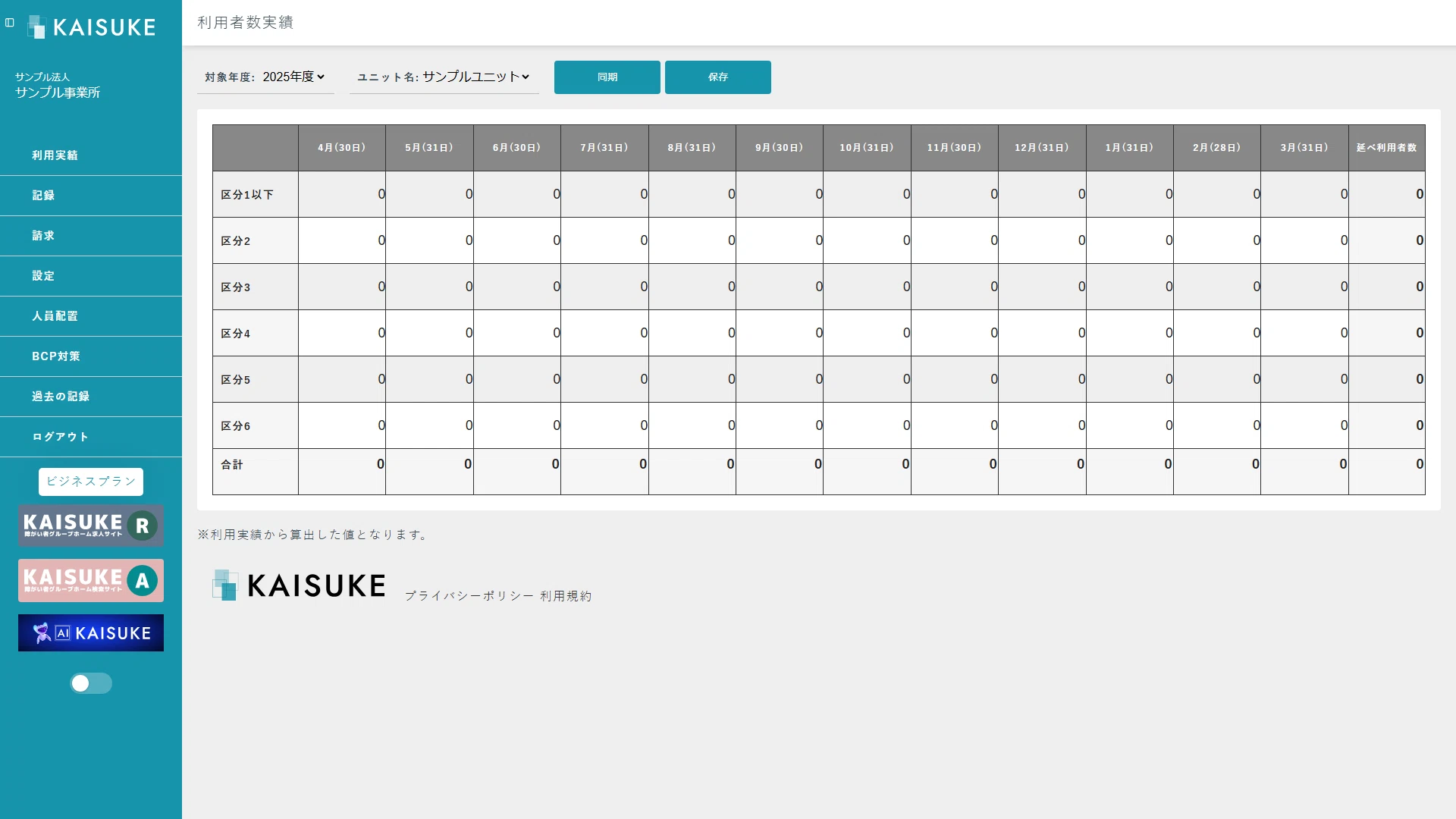Open the AI KAISUKE banner
The height and width of the screenshot is (819, 1456).
click(91, 633)
